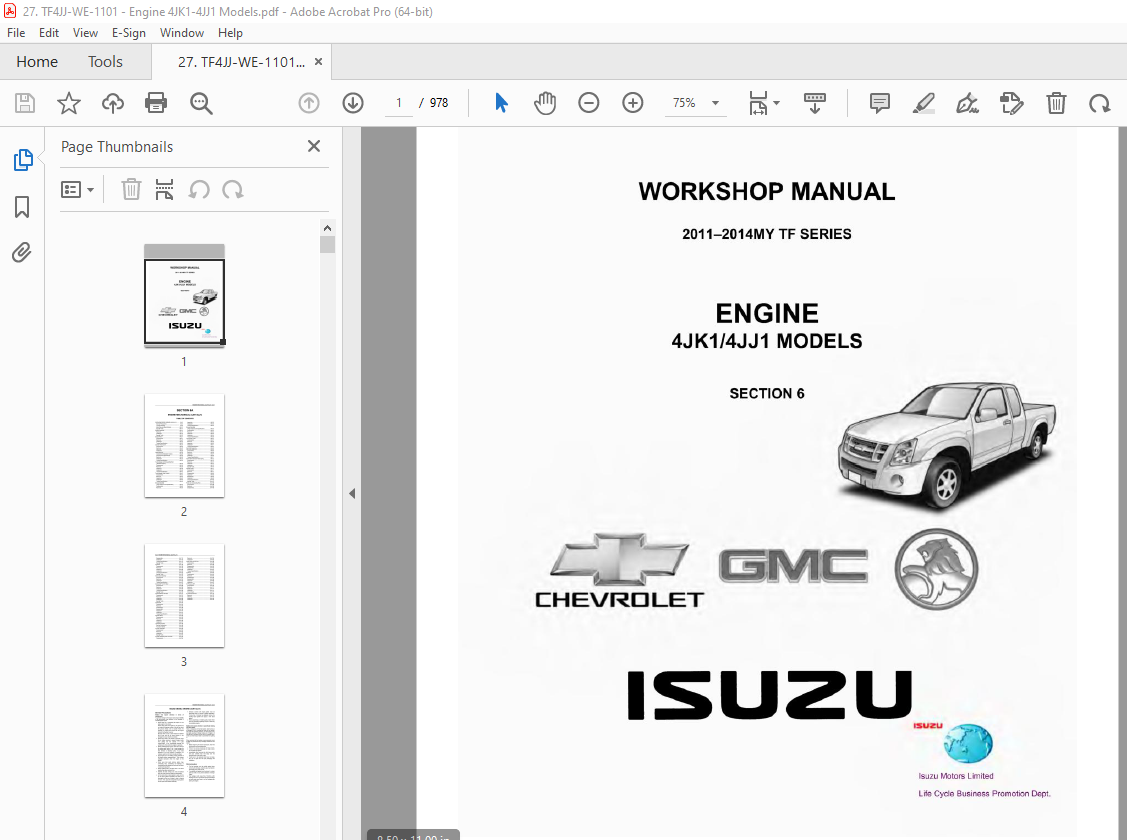
Task: Open the Window menu
Action: click(182, 33)
